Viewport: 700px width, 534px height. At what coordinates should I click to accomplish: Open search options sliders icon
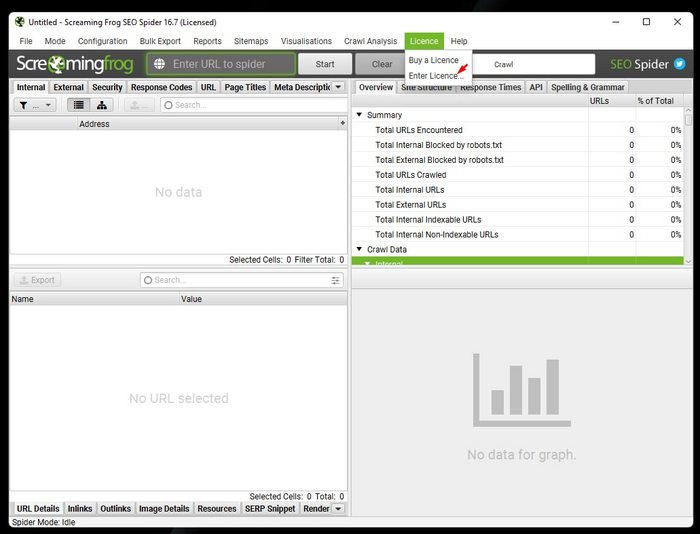tap(335, 280)
